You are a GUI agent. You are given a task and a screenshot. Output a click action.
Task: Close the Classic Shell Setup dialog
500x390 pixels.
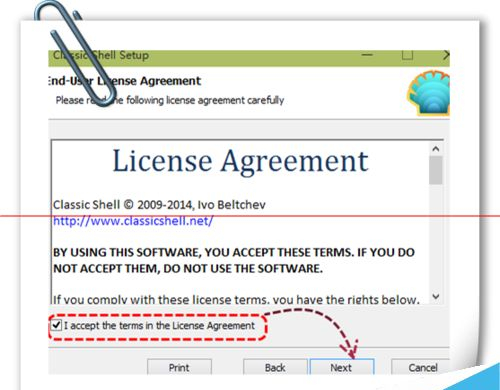coord(446,55)
